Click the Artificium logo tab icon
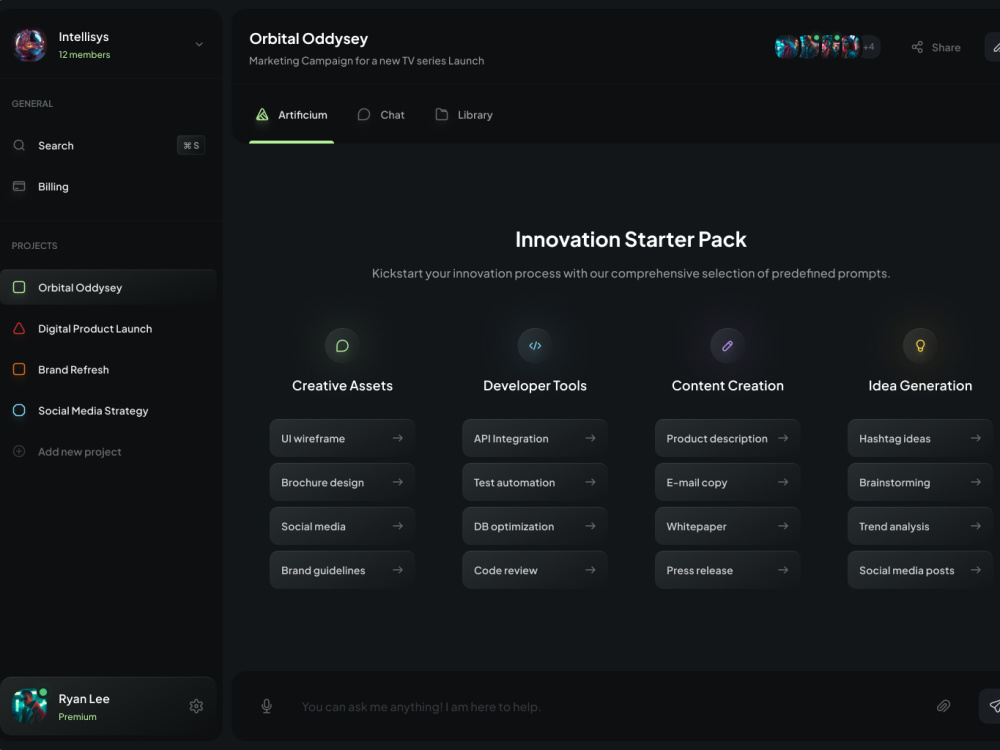The width and height of the screenshot is (1000, 750). pos(262,115)
